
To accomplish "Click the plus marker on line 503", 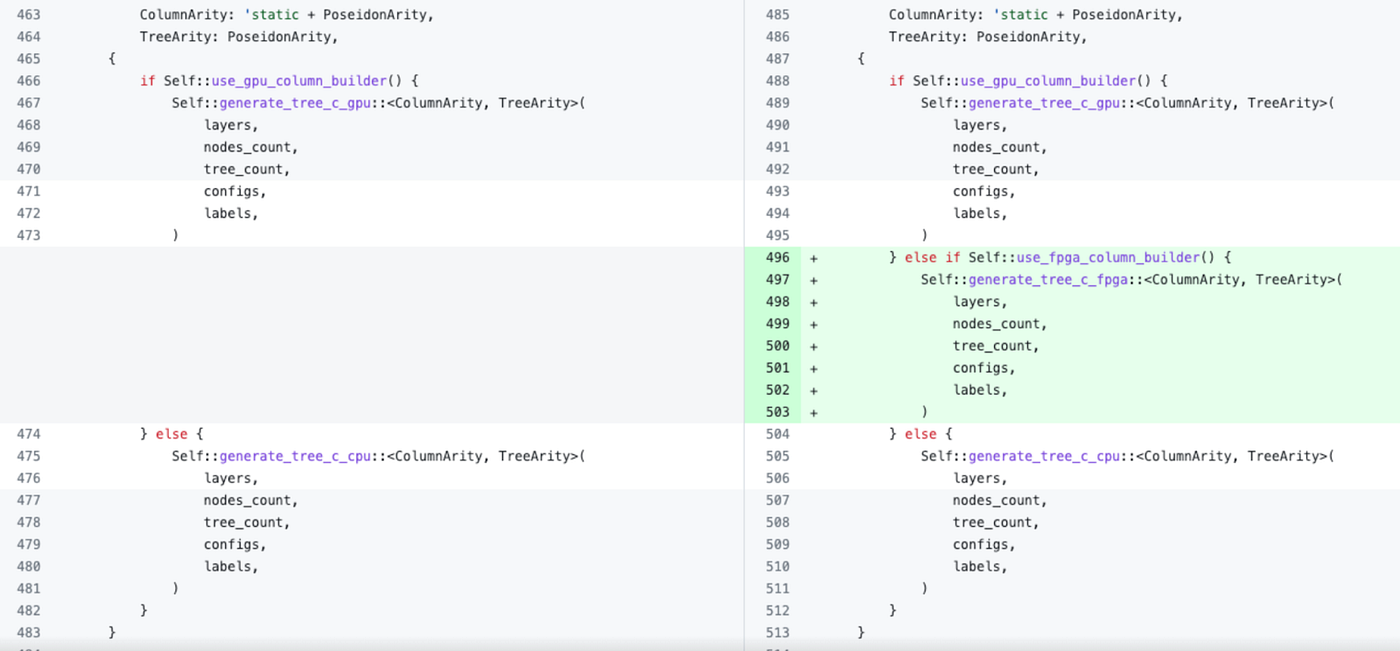I will point(814,412).
